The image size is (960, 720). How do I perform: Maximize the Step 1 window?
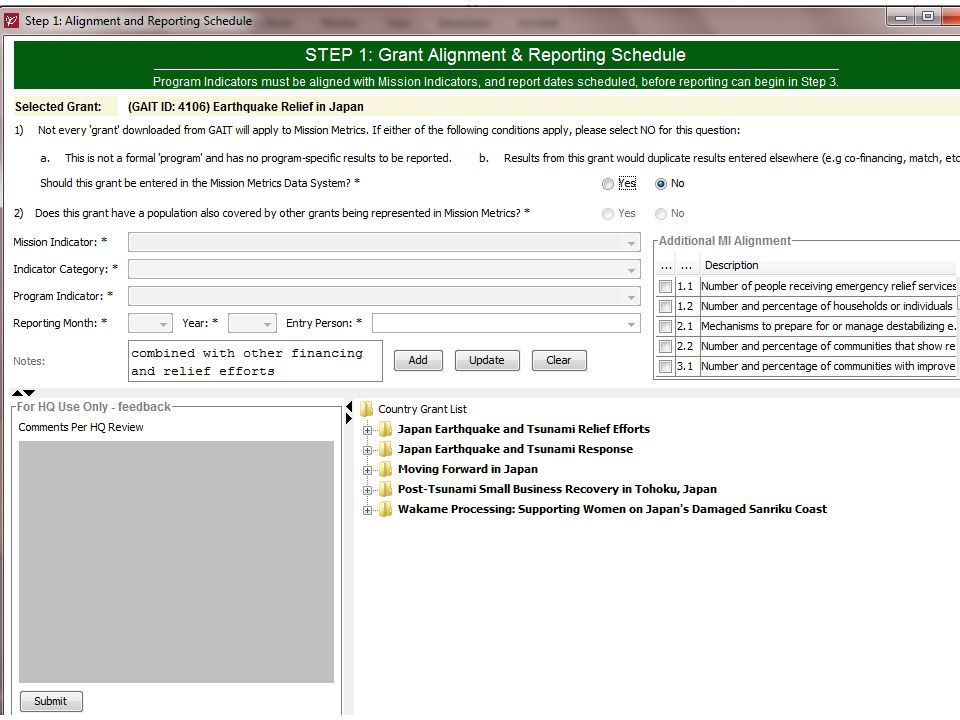click(x=928, y=17)
